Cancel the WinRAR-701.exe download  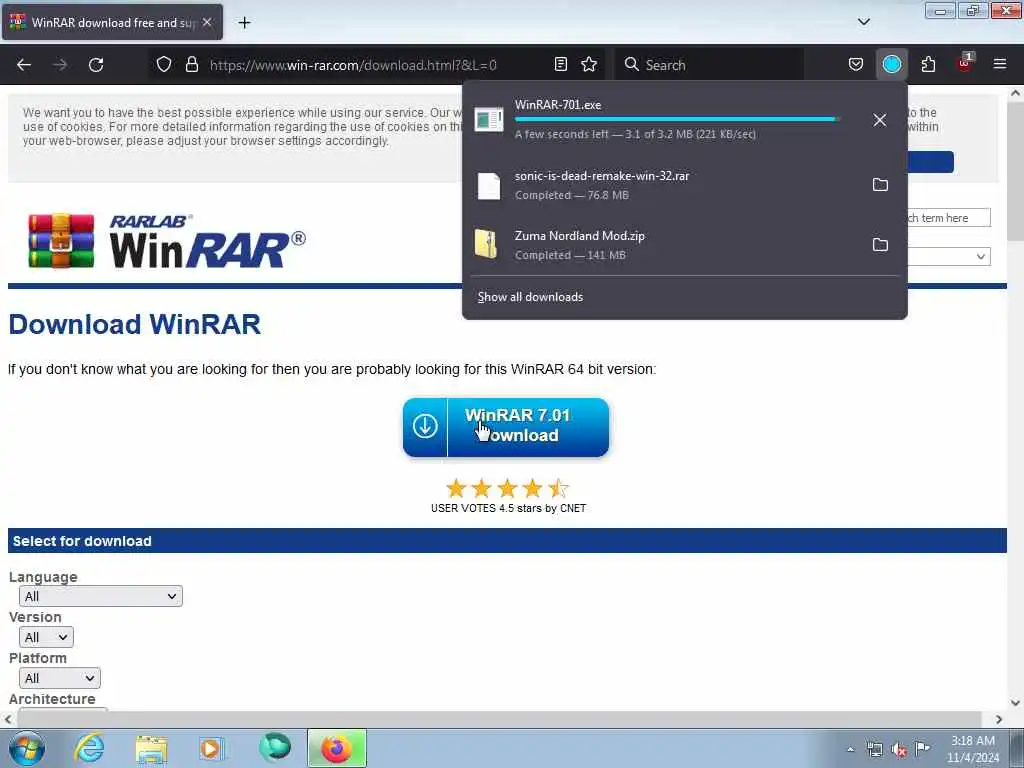coord(880,120)
